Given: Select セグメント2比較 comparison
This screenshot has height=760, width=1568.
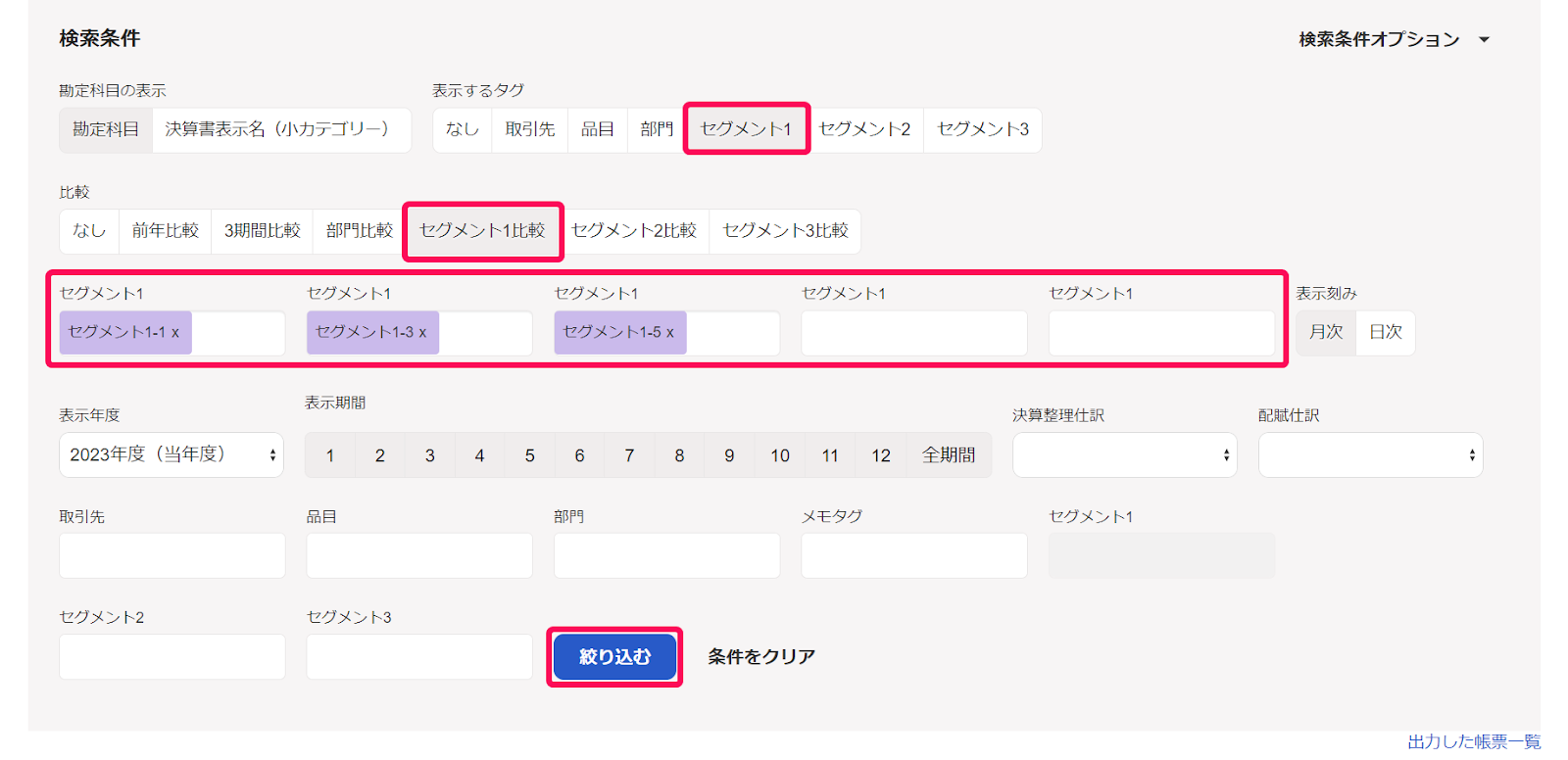Looking at the screenshot, I should 634,230.
